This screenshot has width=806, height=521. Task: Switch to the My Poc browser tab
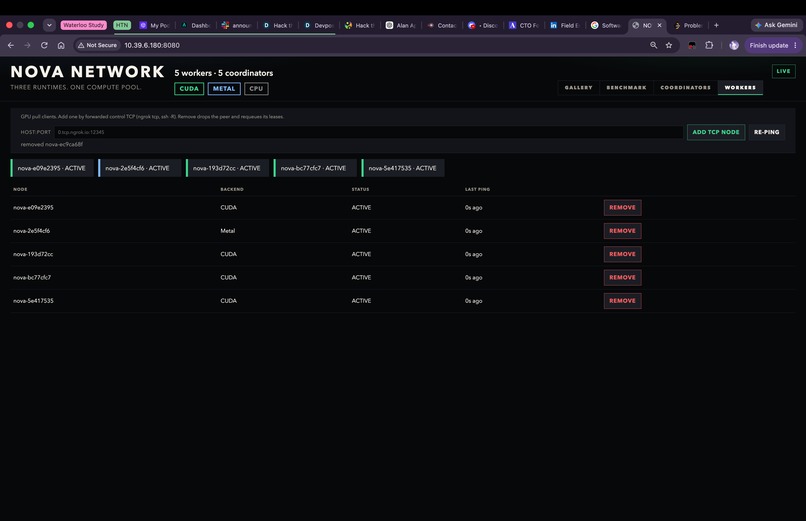point(154,25)
